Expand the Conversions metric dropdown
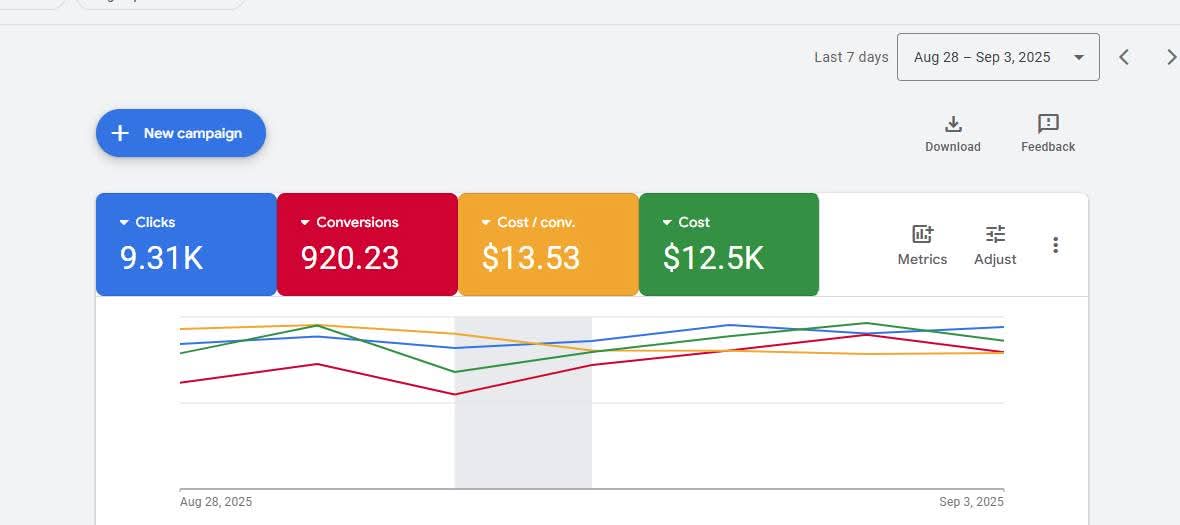The height and width of the screenshot is (525, 1180). click(x=306, y=223)
